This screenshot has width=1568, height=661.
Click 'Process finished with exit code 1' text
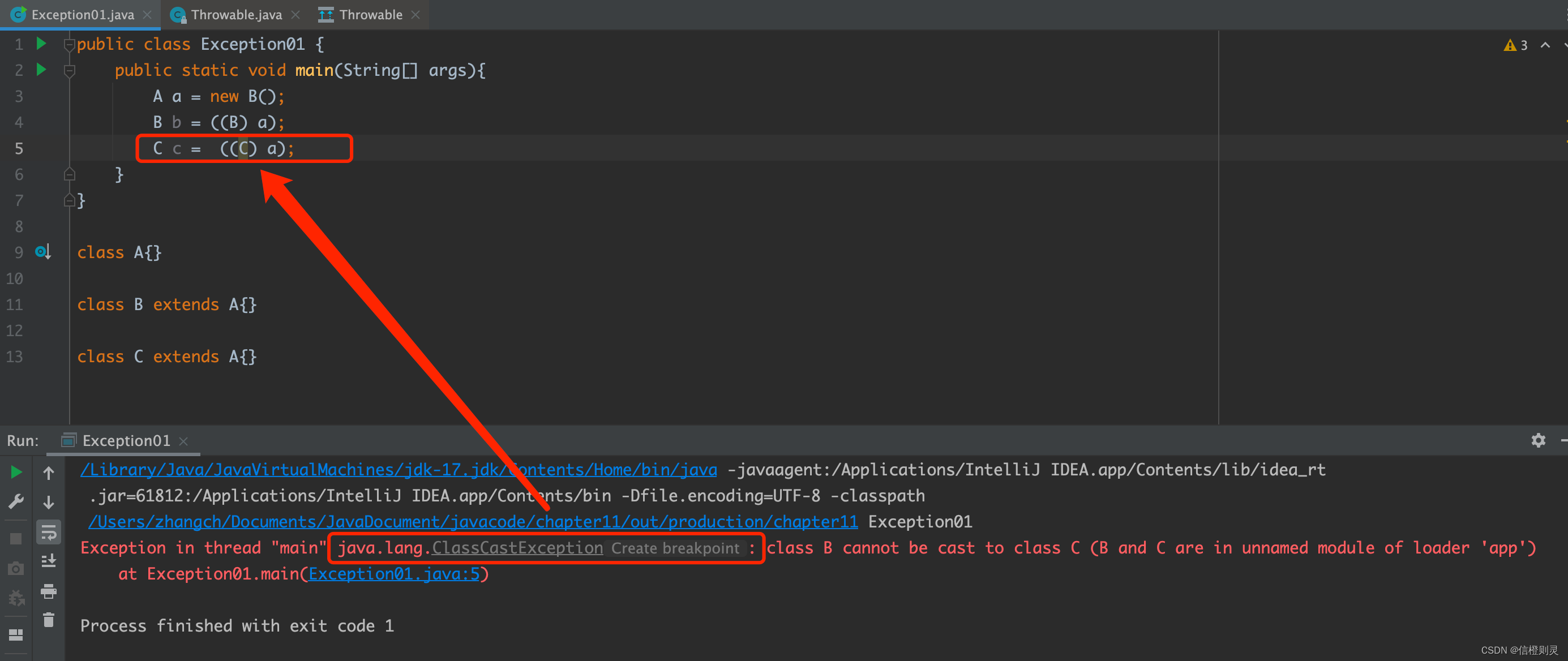coord(237,626)
